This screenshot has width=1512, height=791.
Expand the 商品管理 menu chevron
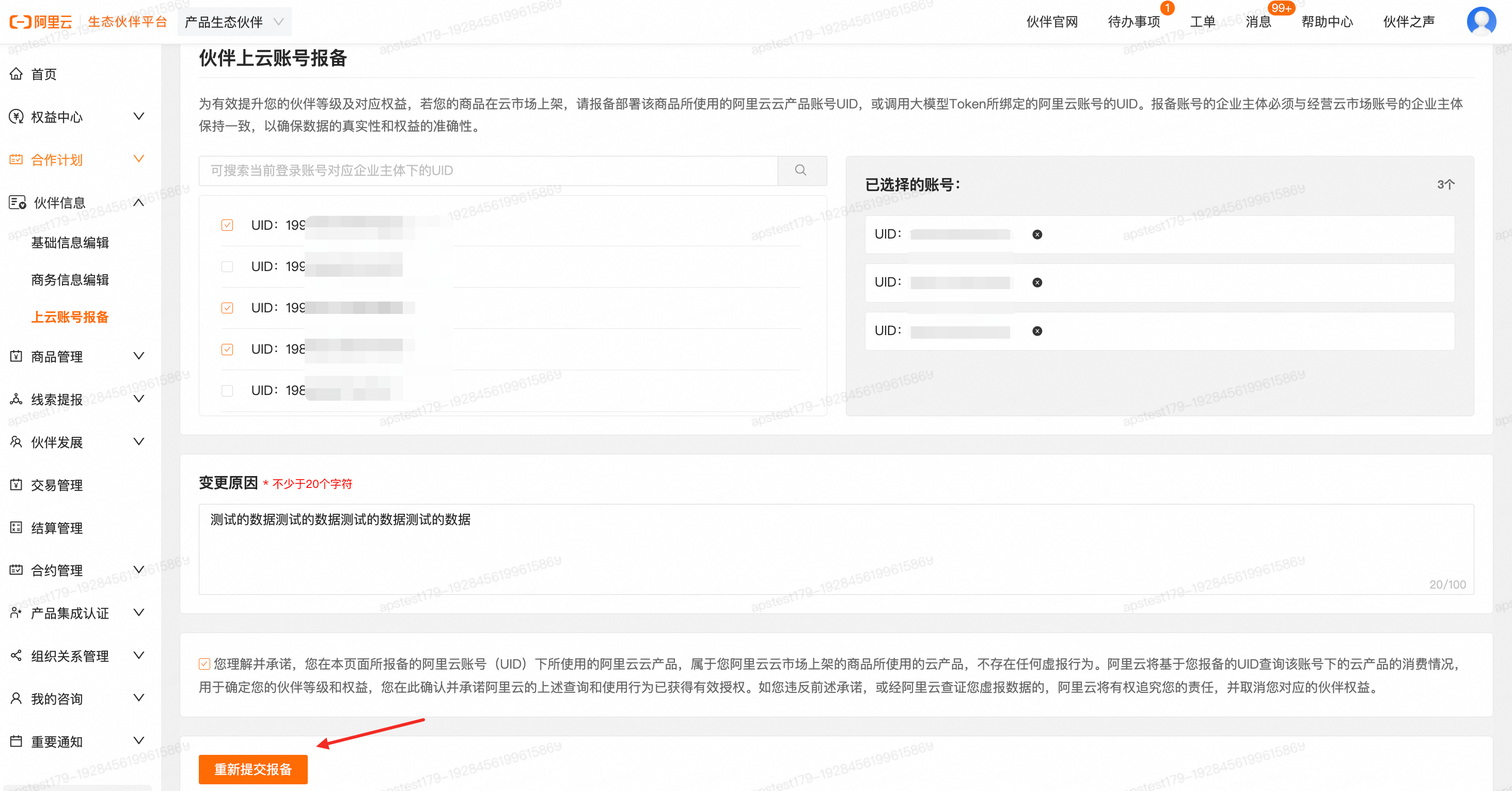(139, 356)
